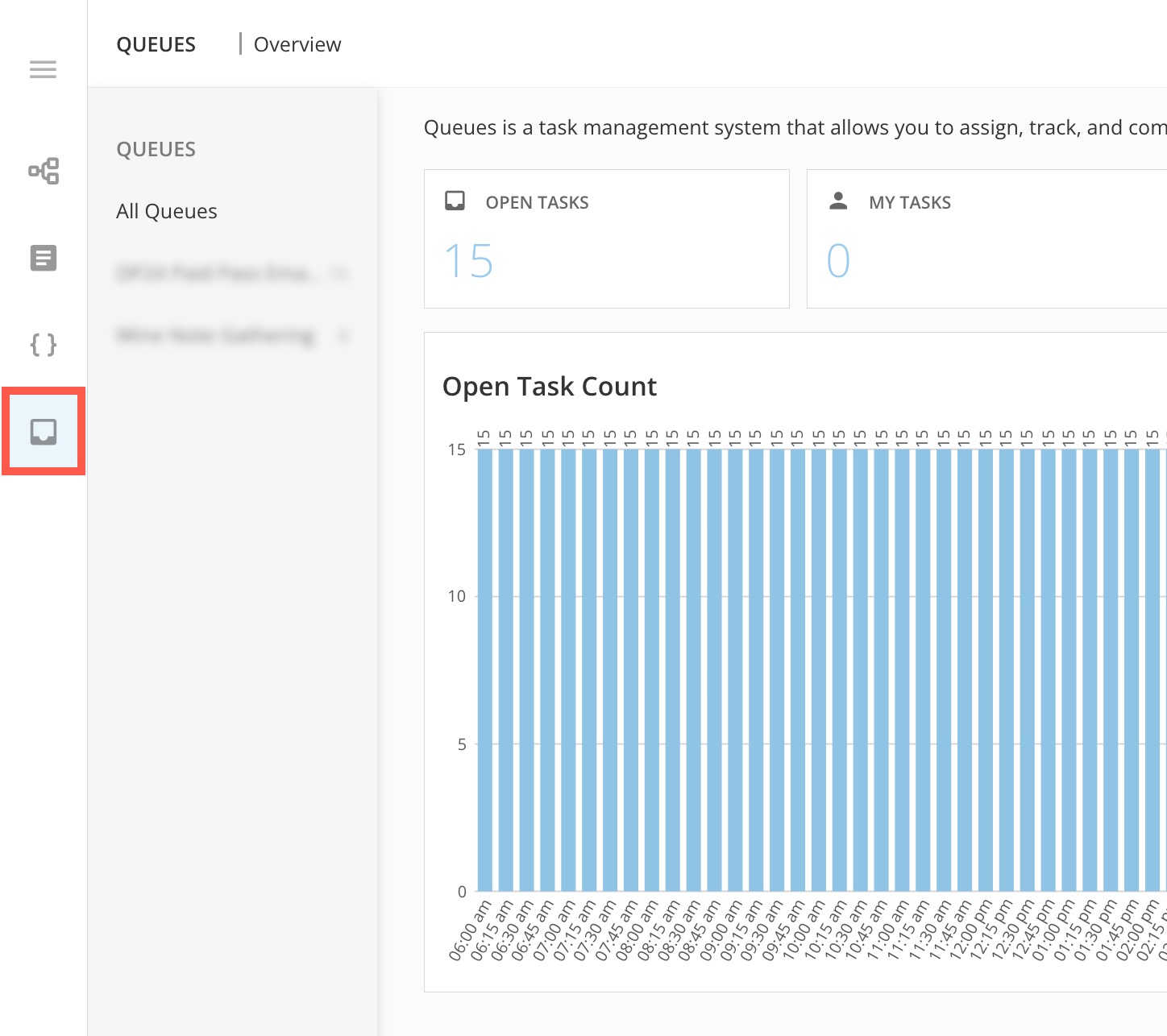This screenshot has width=1167, height=1036.
Task: Open the hamburger navigation menu
Action: pos(44,69)
